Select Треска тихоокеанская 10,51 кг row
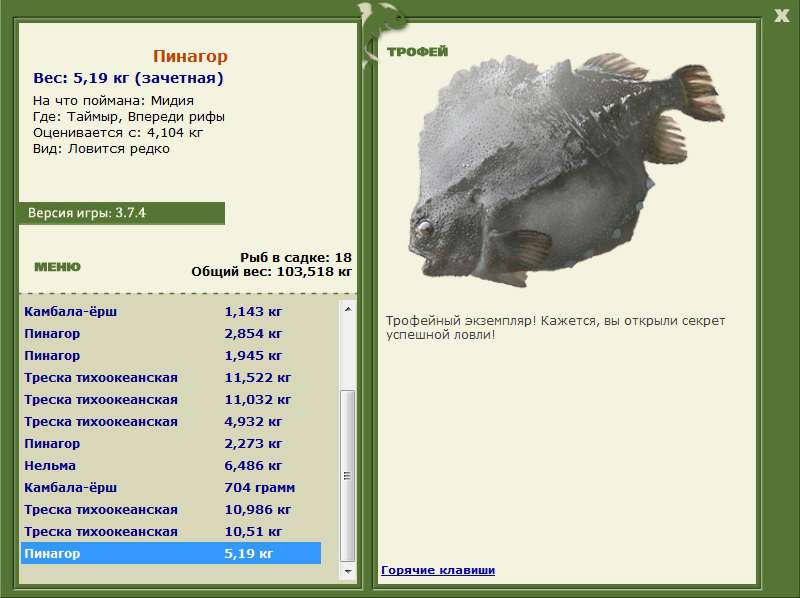This screenshot has width=800, height=598. 170,532
